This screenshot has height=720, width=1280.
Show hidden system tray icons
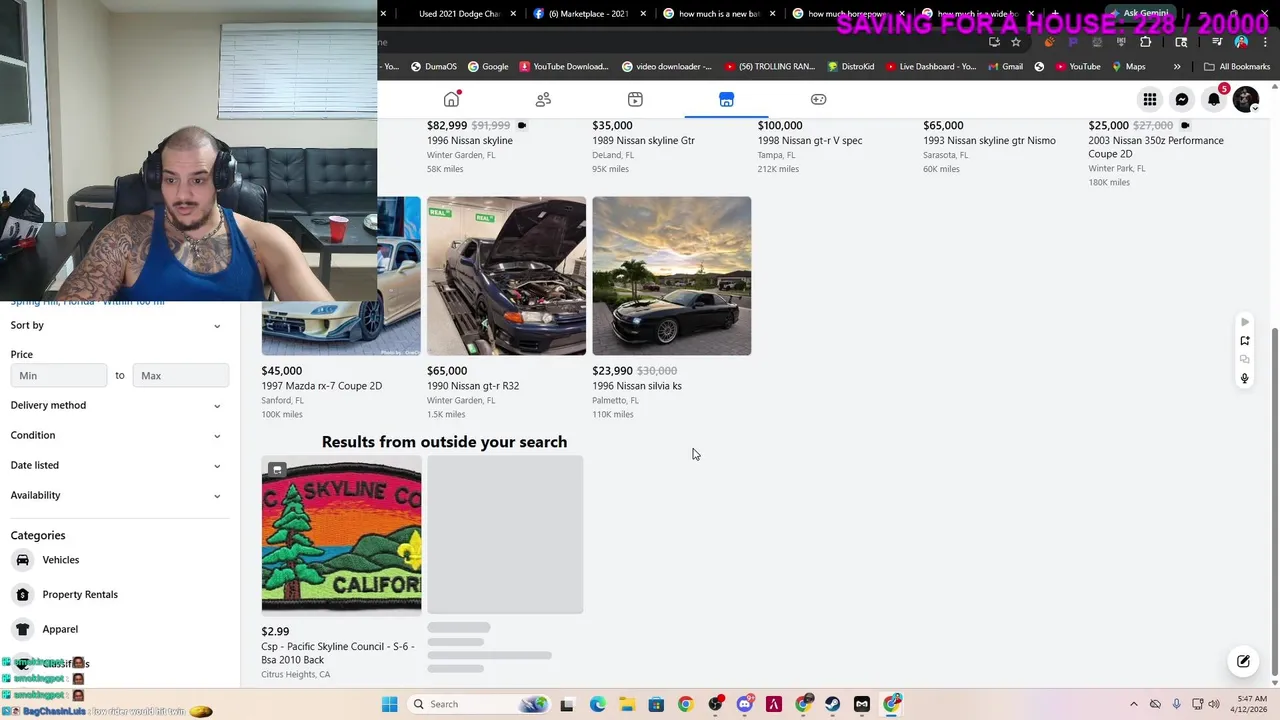[x=1133, y=704]
